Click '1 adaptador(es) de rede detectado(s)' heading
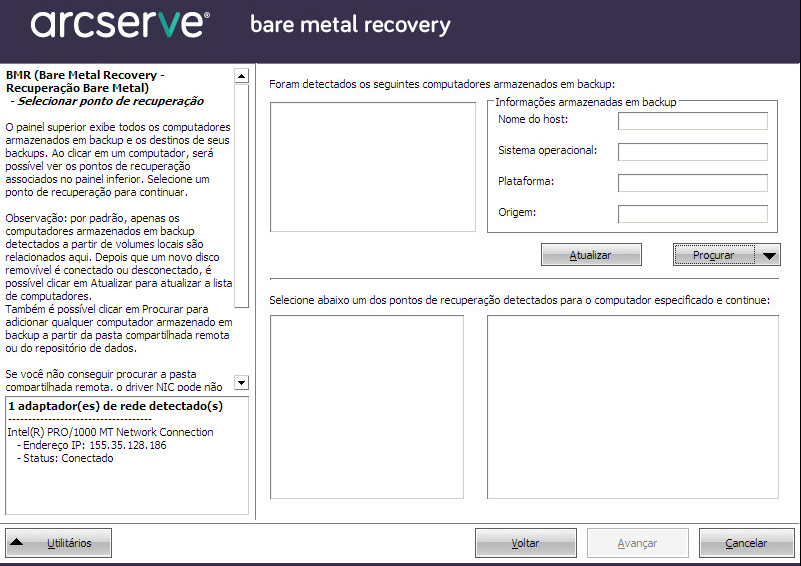801x566 pixels. [115, 406]
